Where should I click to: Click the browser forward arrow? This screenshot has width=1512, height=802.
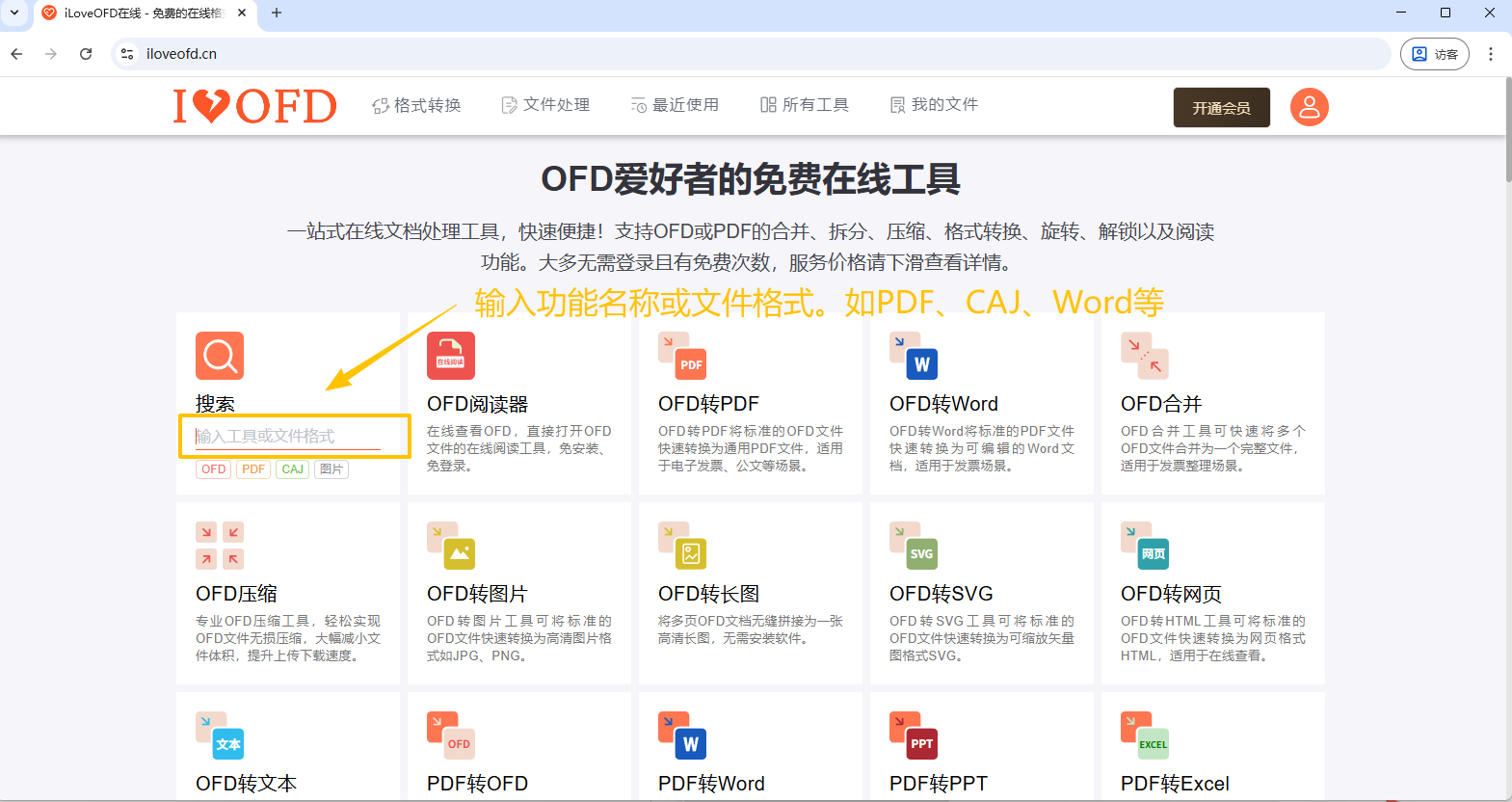(51, 54)
